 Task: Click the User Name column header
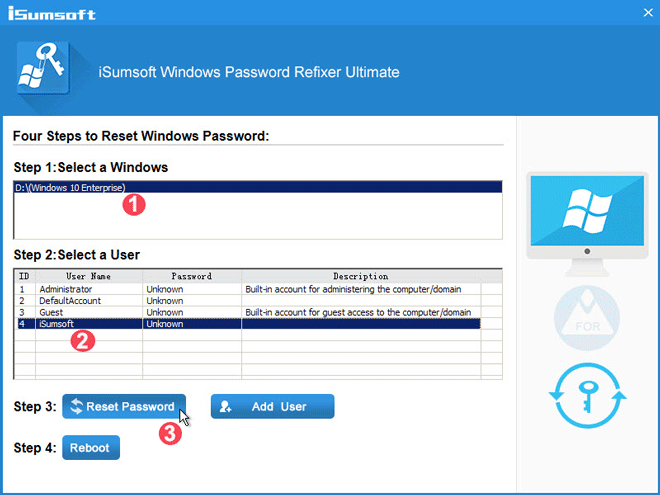(x=88, y=276)
